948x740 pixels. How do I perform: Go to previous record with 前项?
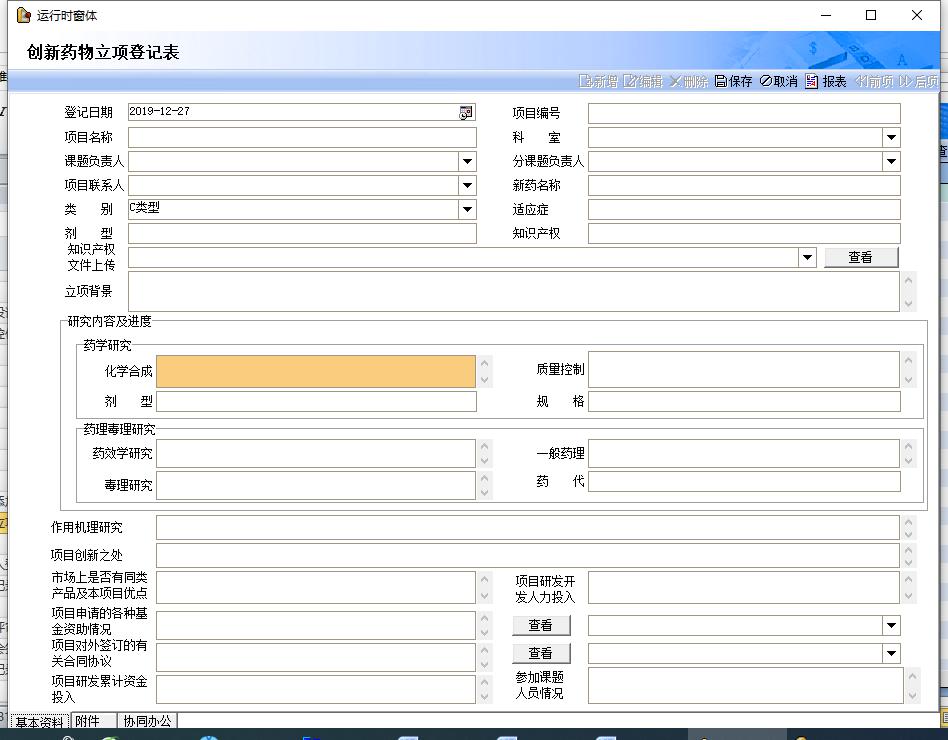tap(874, 82)
